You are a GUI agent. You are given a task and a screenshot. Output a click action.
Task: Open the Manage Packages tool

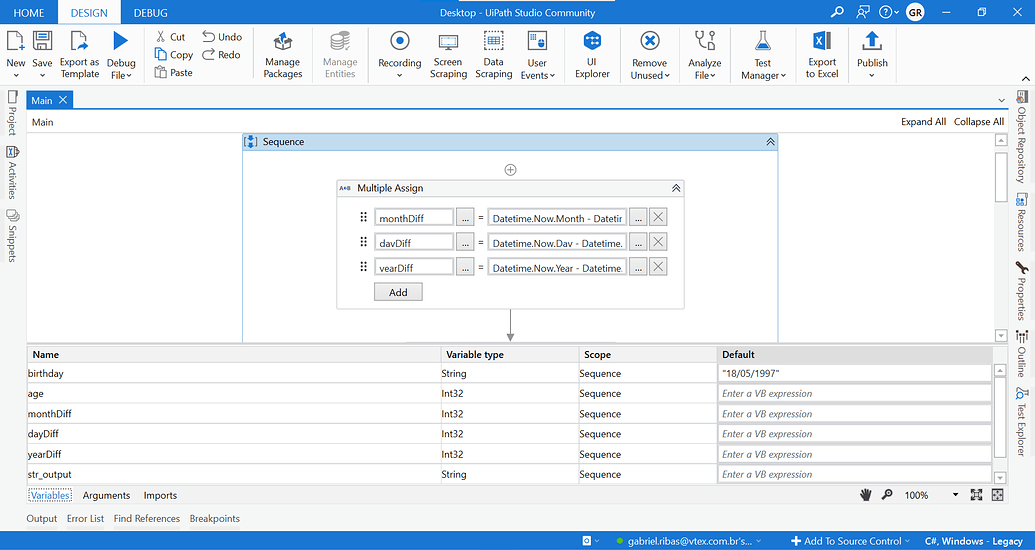tap(283, 54)
